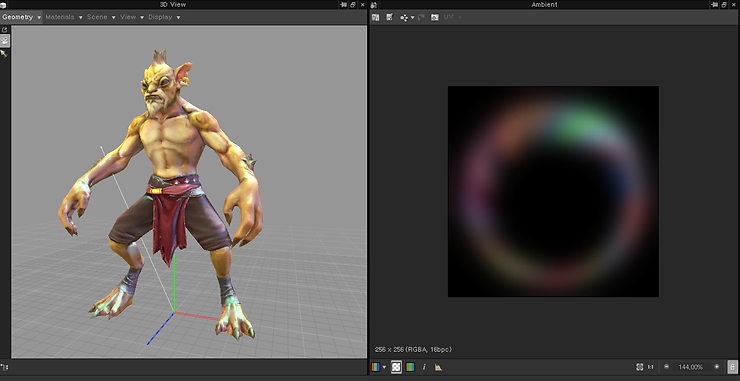
Task: Click the UV label in 2D toolbar
Action: point(448,17)
